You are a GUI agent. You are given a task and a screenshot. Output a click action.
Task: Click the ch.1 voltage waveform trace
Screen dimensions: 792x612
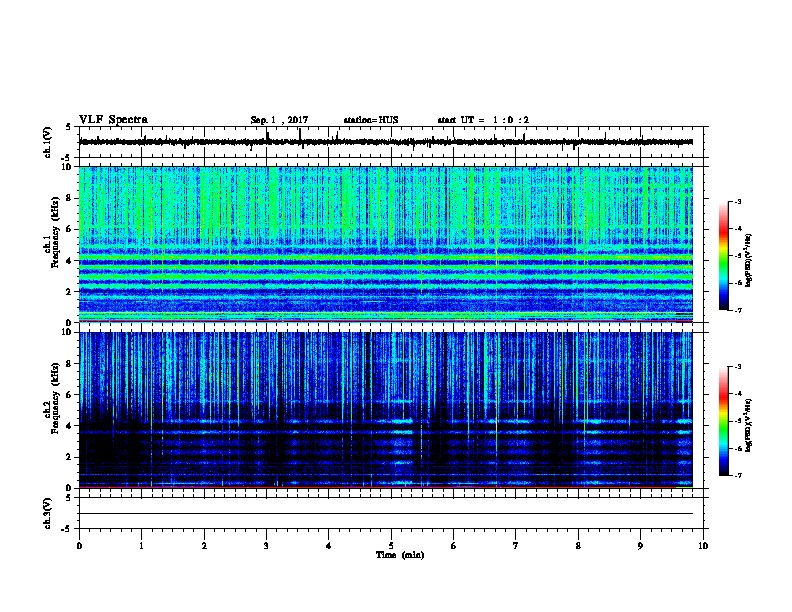point(386,142)
